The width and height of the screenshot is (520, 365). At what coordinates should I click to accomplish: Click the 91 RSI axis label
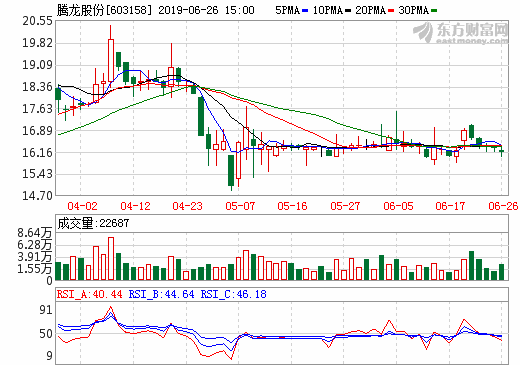(x=46, y=310)
